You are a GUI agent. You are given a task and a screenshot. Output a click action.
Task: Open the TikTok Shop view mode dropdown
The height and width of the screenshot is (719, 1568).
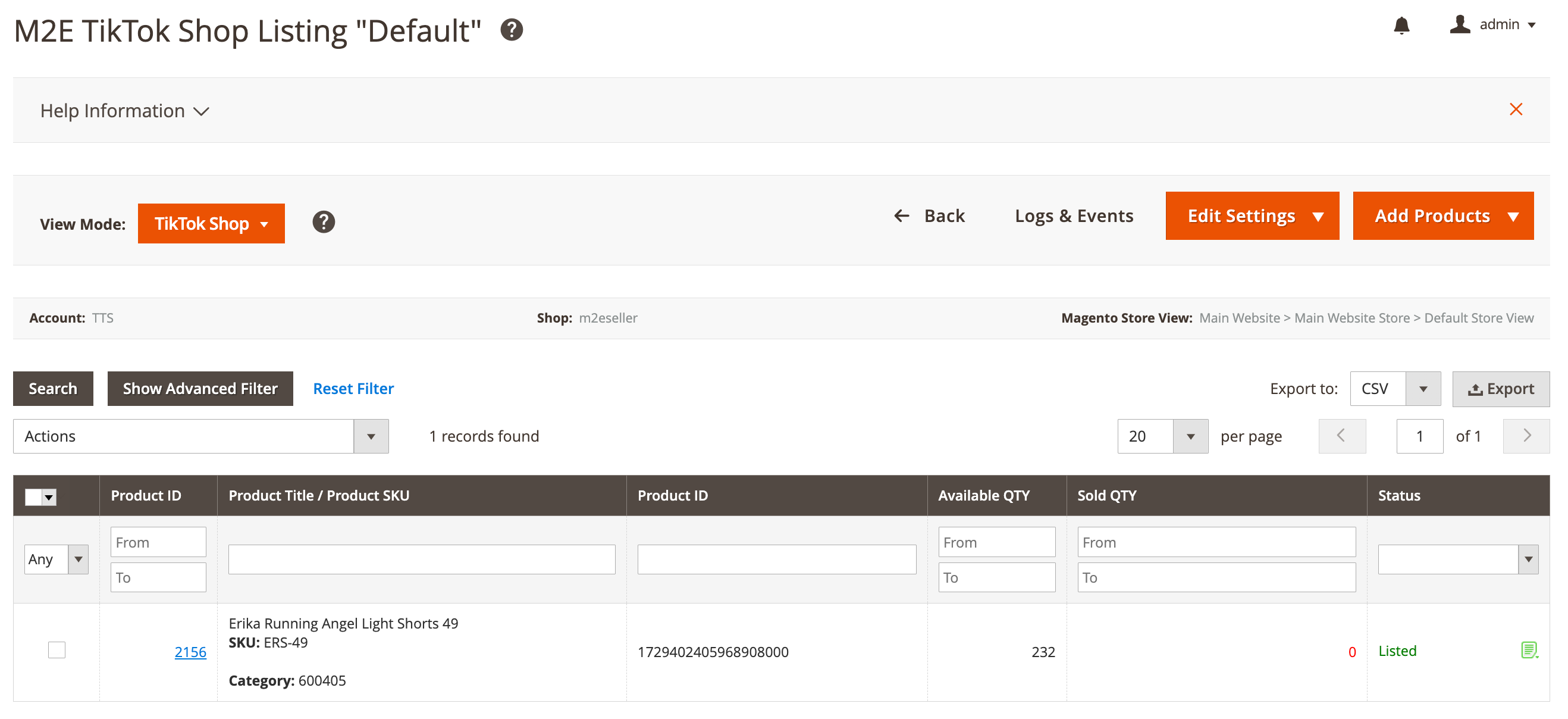[x=211, y=223]
